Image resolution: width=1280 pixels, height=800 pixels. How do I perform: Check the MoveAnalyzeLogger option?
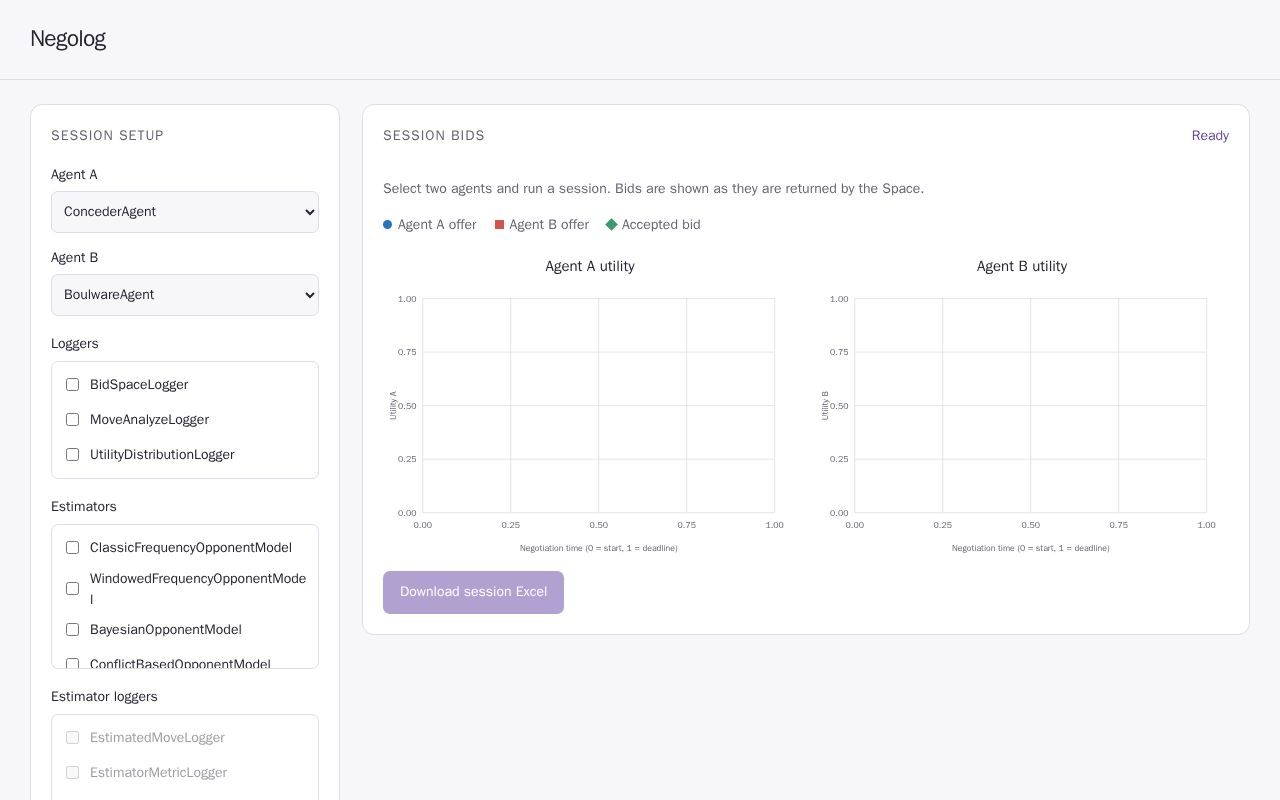pyautogui.click(x=72, y=420)
